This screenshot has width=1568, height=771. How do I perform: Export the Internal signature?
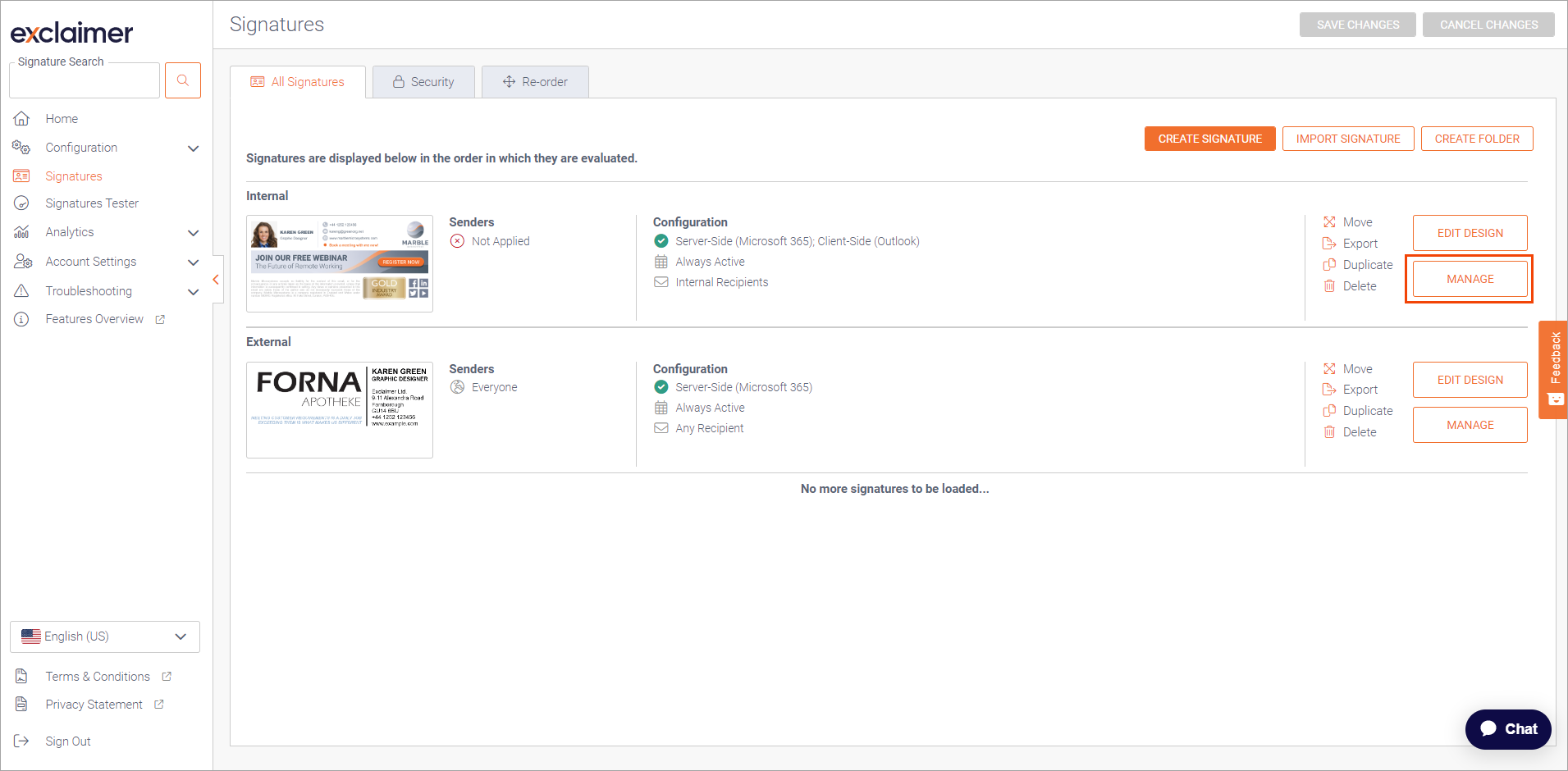tap(1360, 244)
